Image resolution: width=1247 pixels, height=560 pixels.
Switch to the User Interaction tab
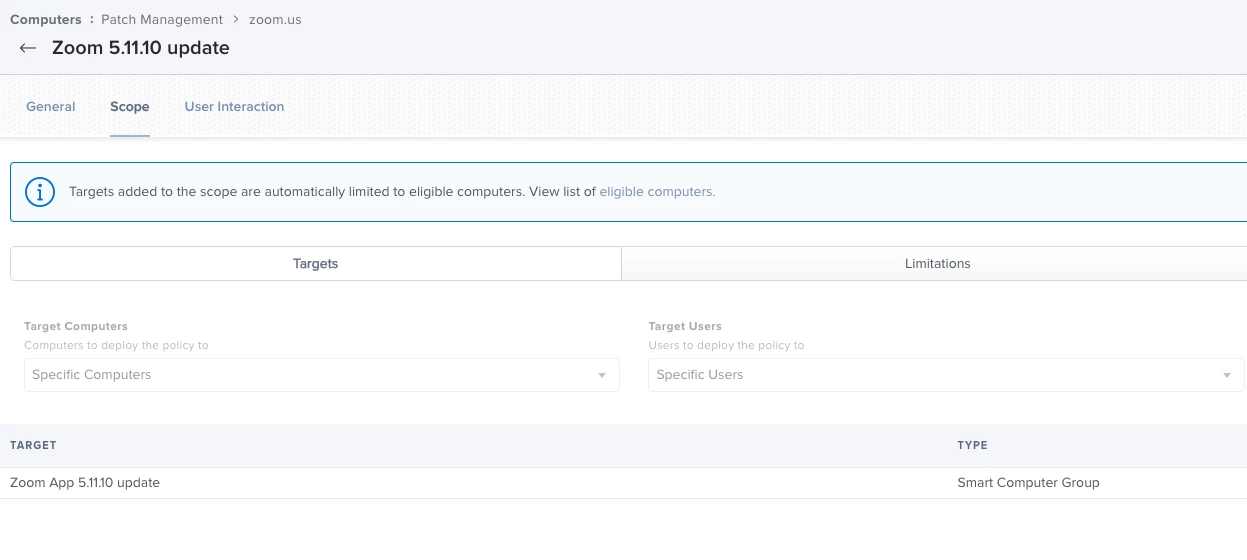point(234,106)
